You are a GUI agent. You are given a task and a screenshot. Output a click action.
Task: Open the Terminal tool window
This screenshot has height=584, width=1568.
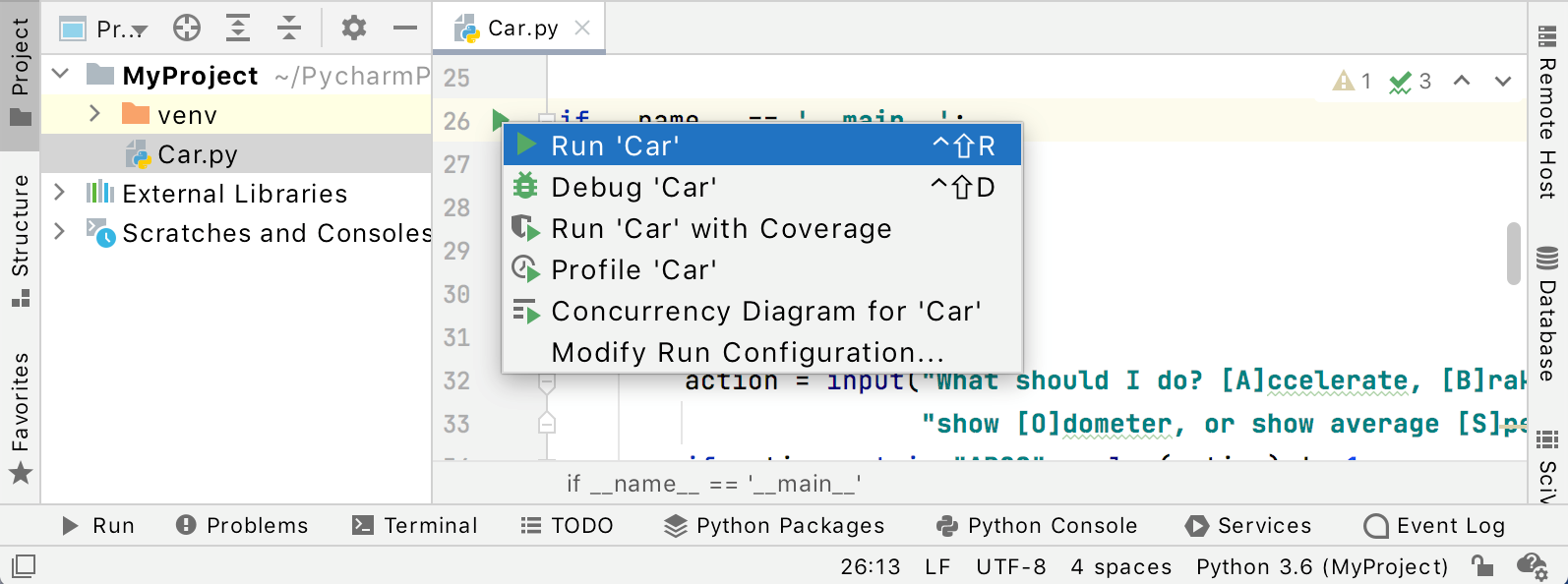click(x=415, y=526)
